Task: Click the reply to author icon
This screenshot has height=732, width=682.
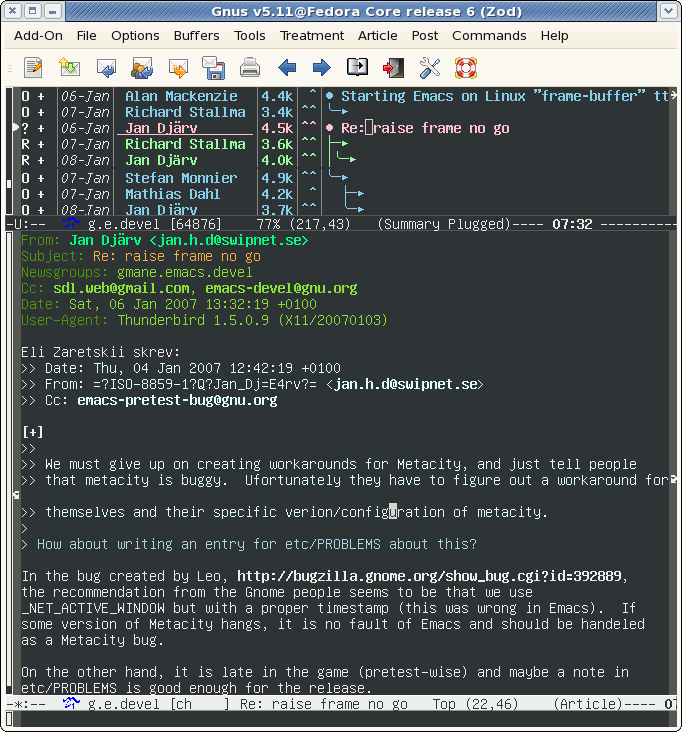Action: [106, 68]
